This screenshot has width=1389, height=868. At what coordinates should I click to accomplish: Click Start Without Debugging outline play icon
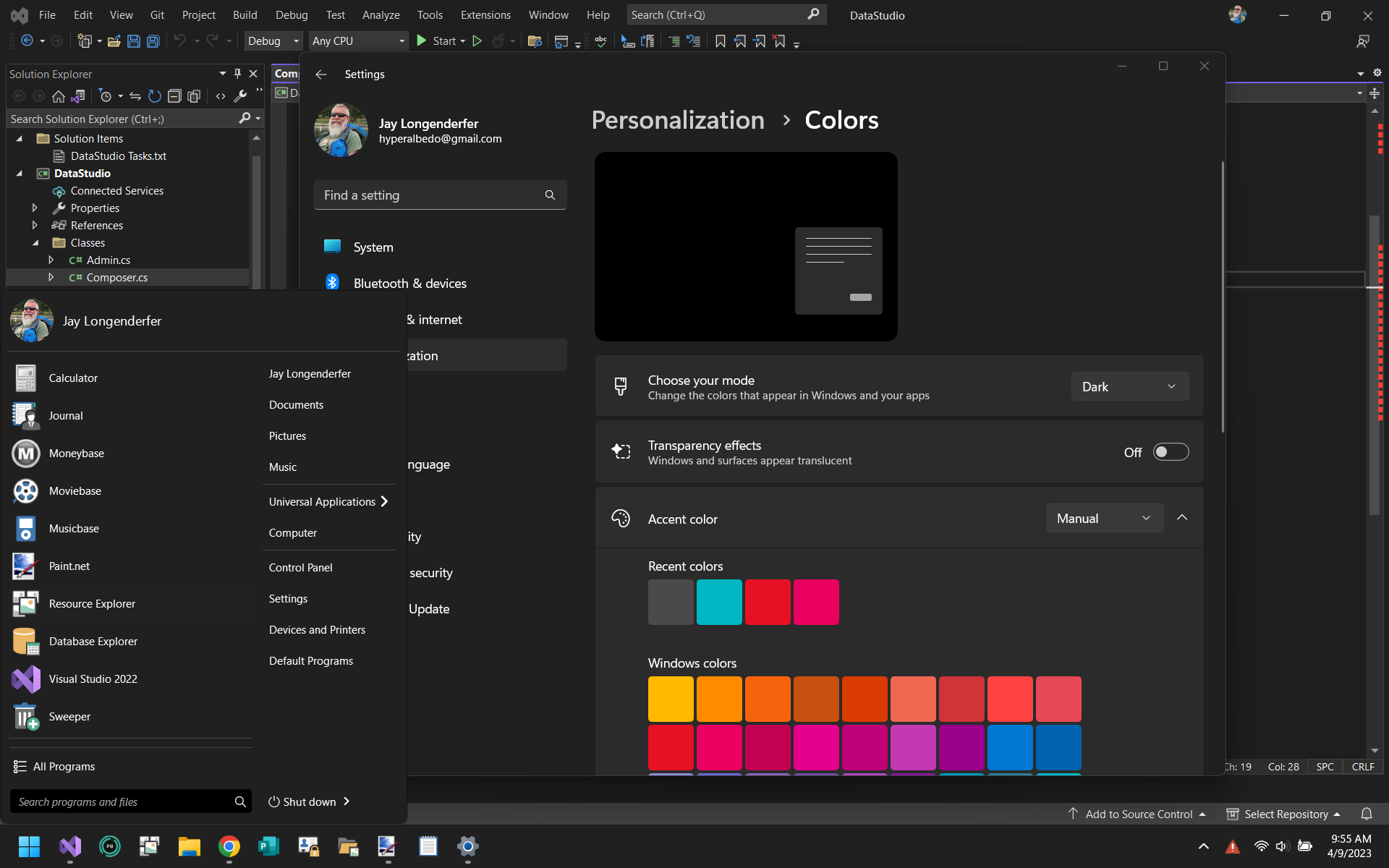point(477,41)
